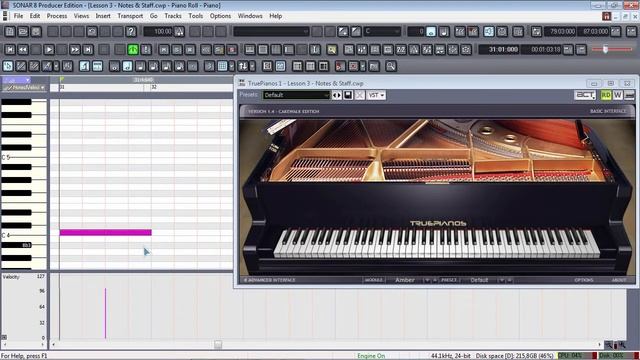Open the Amber module dropdown
640x360 pixels.
click(x=427, y=280)
